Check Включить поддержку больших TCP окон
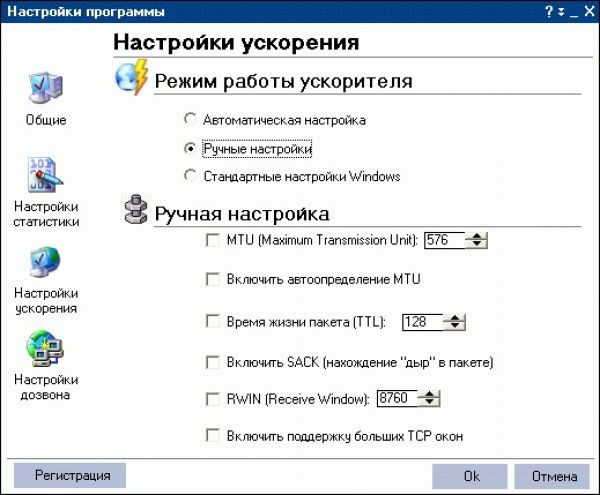This screenshot has width=600, height=495. point(212,435)
